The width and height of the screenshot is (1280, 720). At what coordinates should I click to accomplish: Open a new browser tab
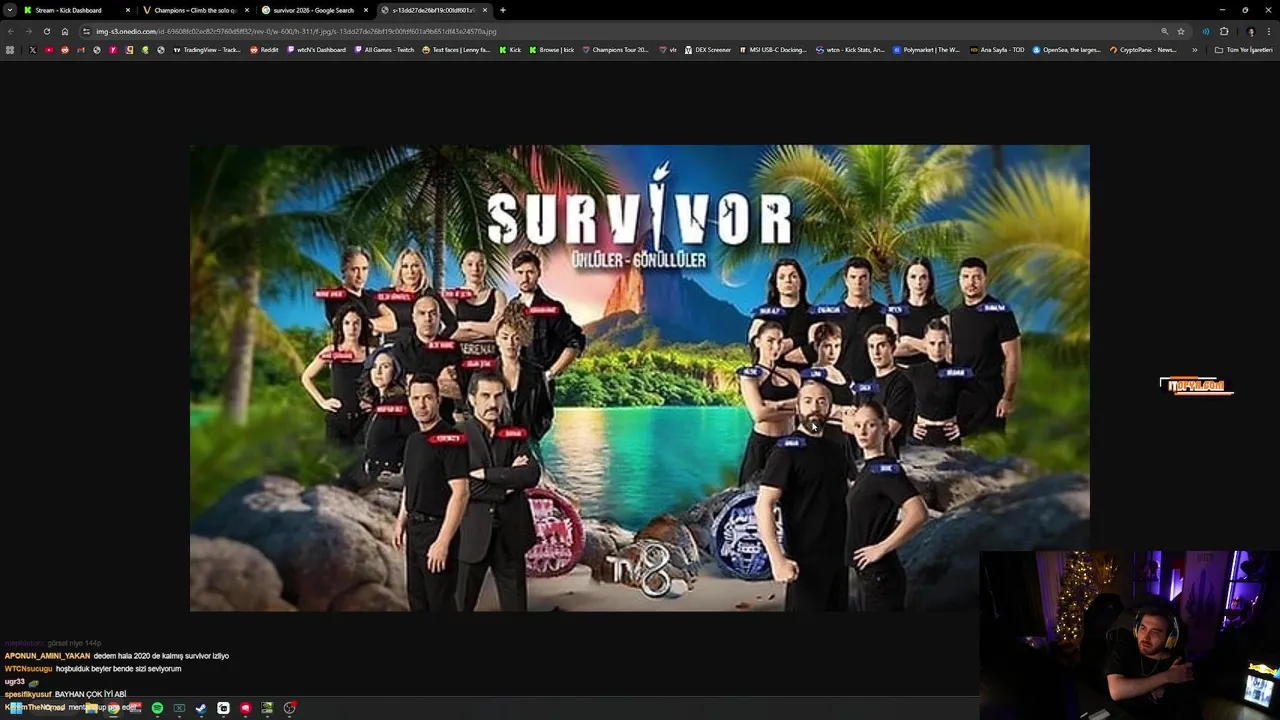[502, 10]
